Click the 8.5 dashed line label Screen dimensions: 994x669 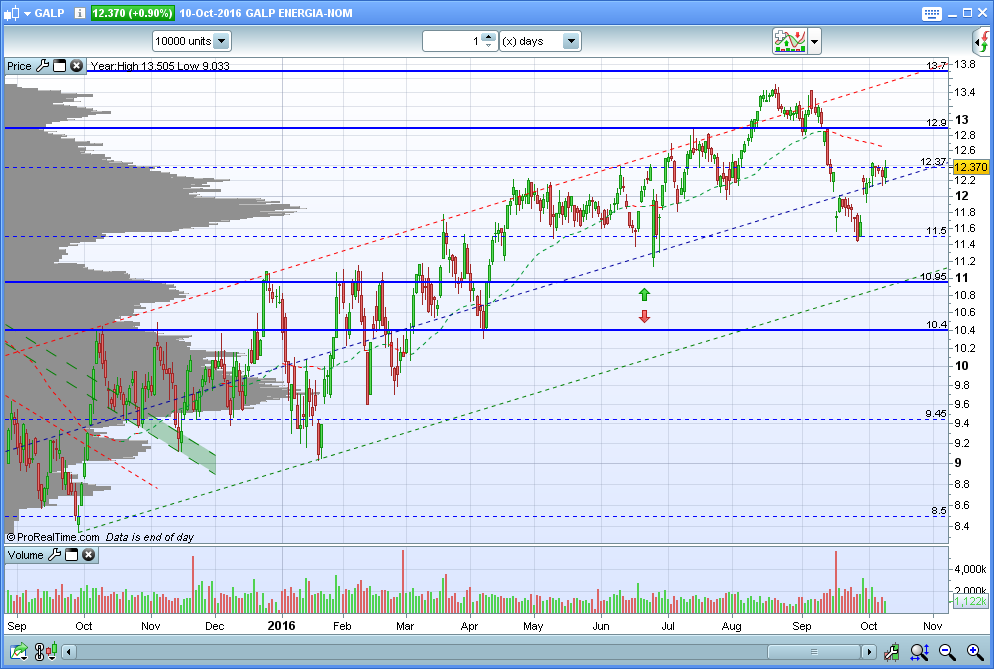click(939, 510)
